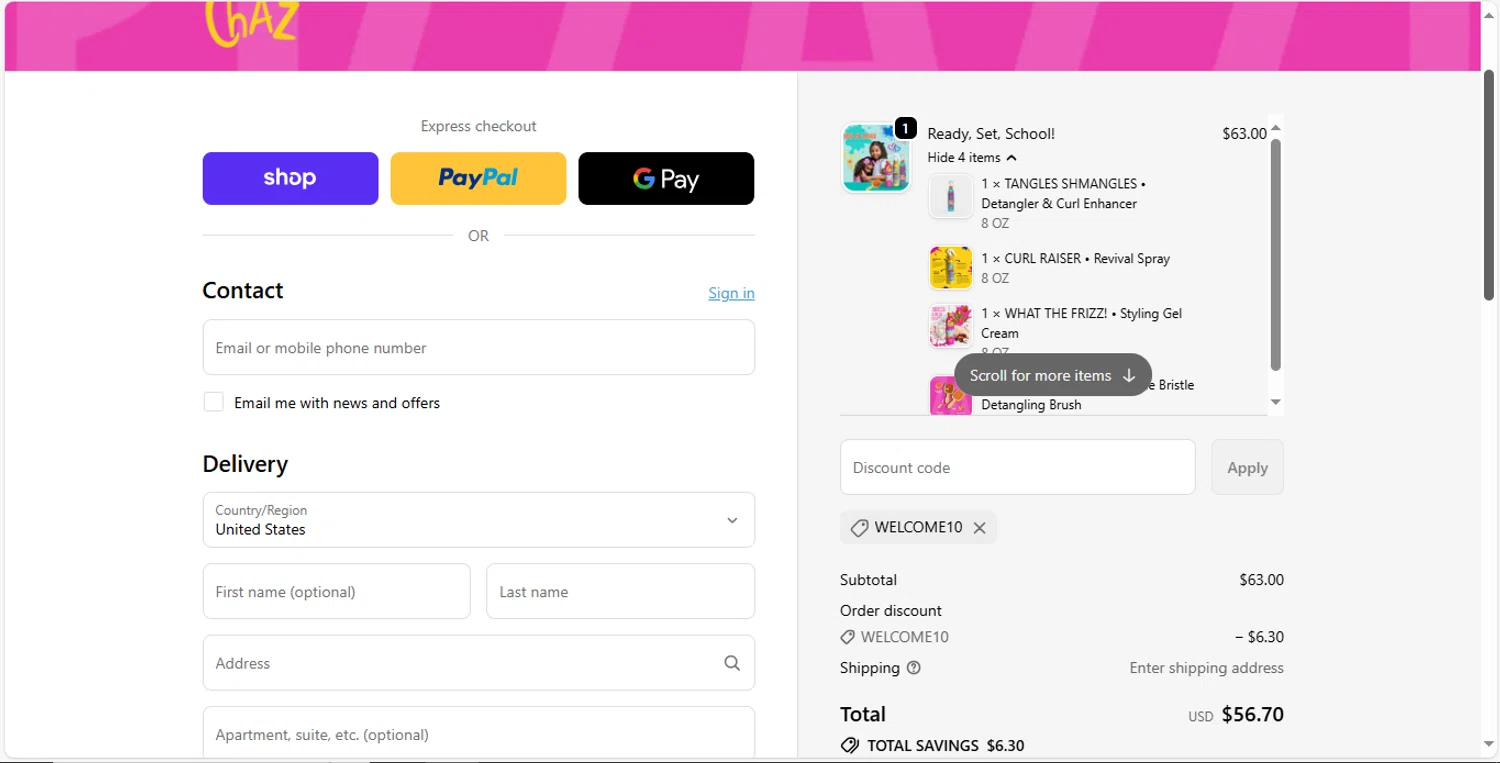Click the Discount code input field

tap(1017, 467)
